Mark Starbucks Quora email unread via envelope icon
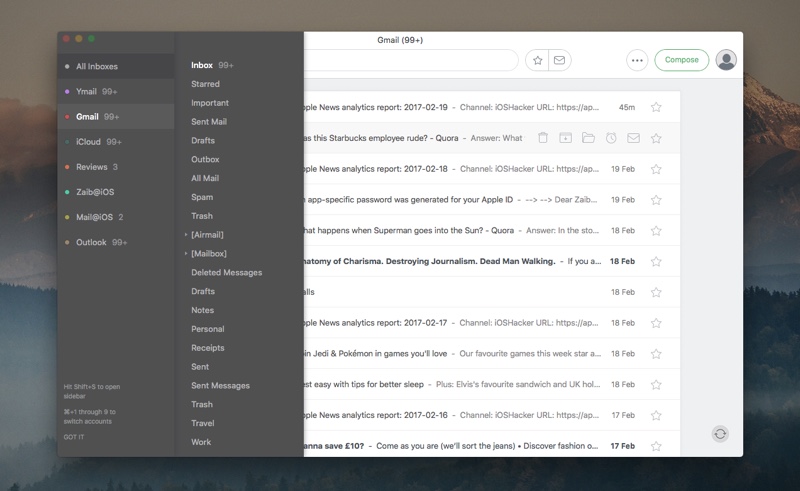 (x=633, y=138)
